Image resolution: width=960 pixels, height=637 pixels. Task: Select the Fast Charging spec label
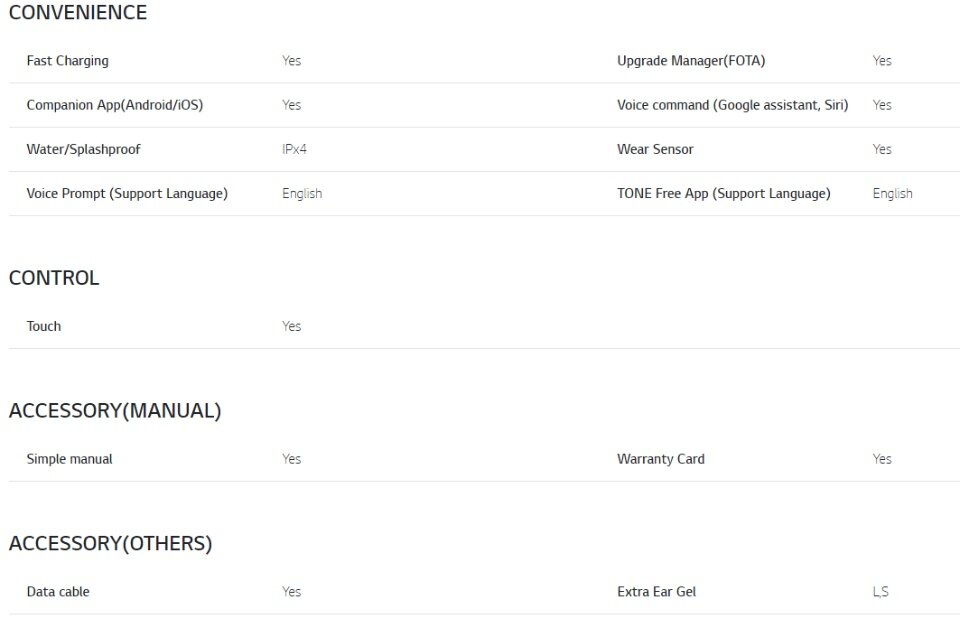pos(67,61)
